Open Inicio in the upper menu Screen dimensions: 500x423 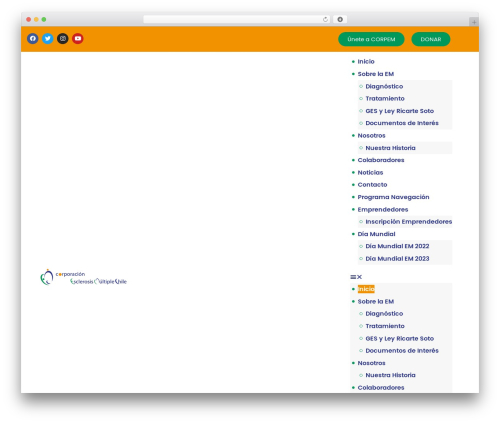(x=366, y=62)
